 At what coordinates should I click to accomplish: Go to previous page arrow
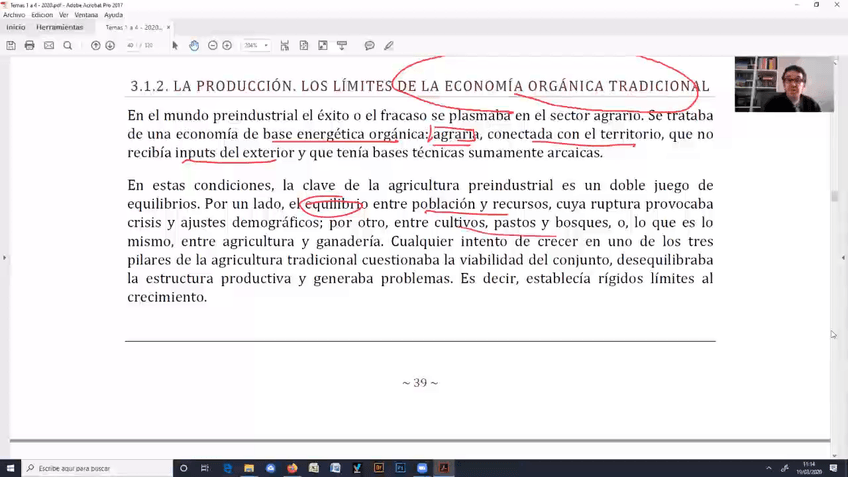coord(96,45)
